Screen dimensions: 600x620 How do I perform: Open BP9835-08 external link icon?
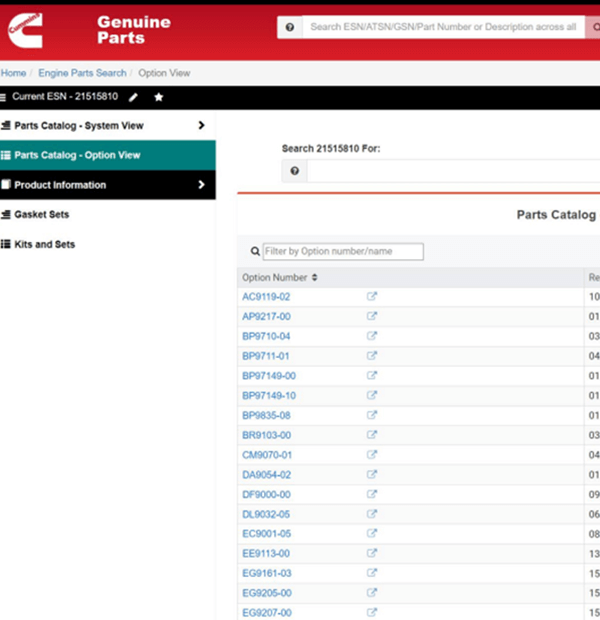pyautogui.click(x=372, y=415)
